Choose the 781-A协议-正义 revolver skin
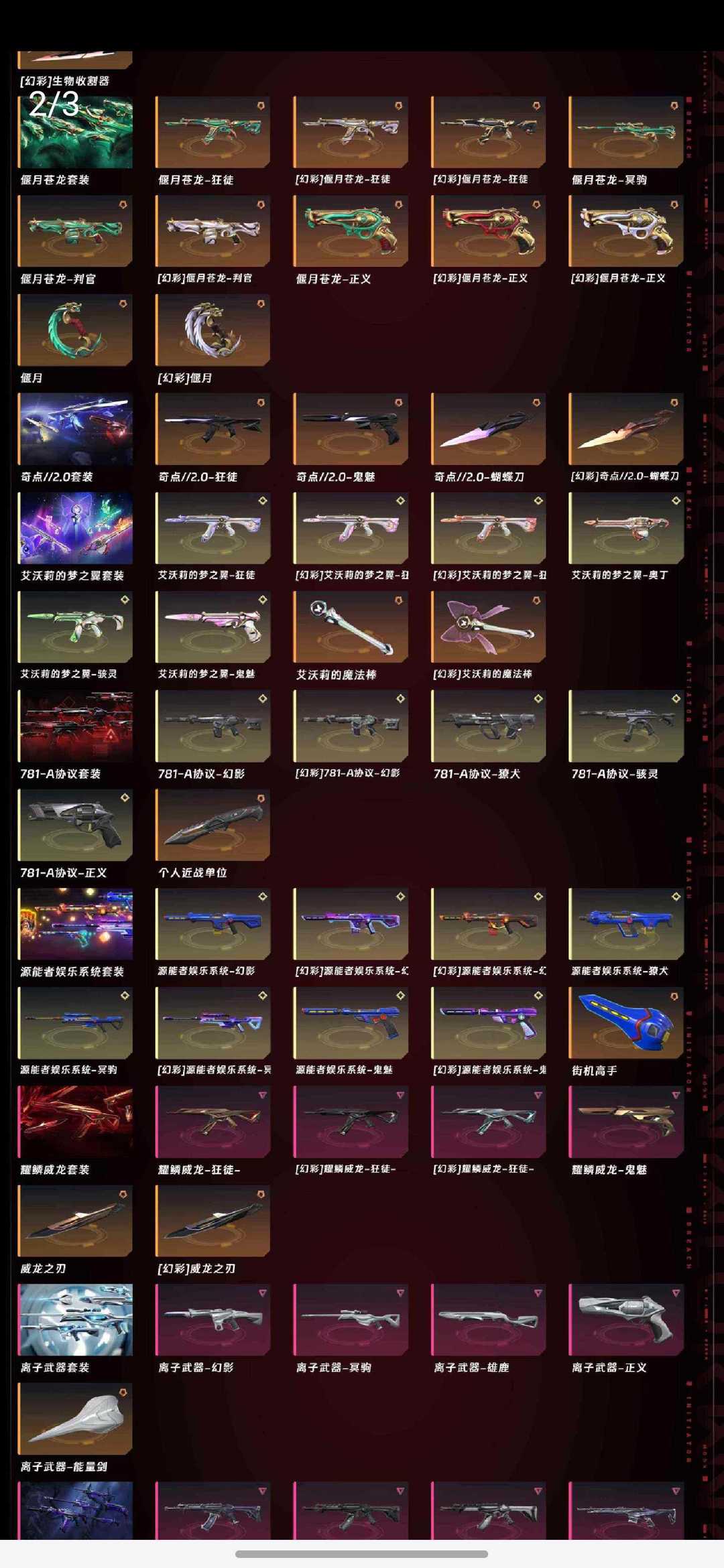The image size is (724, 1568). [x=75, y=825]
